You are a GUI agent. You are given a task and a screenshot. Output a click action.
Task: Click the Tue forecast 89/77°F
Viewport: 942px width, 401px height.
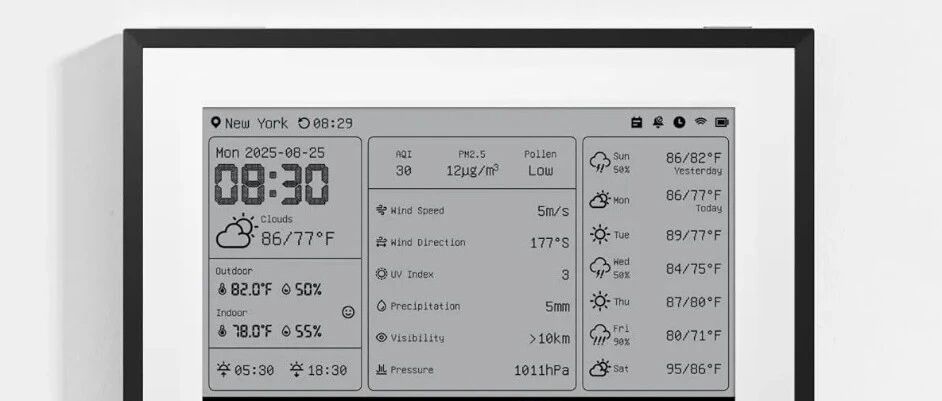coord(694,235)
